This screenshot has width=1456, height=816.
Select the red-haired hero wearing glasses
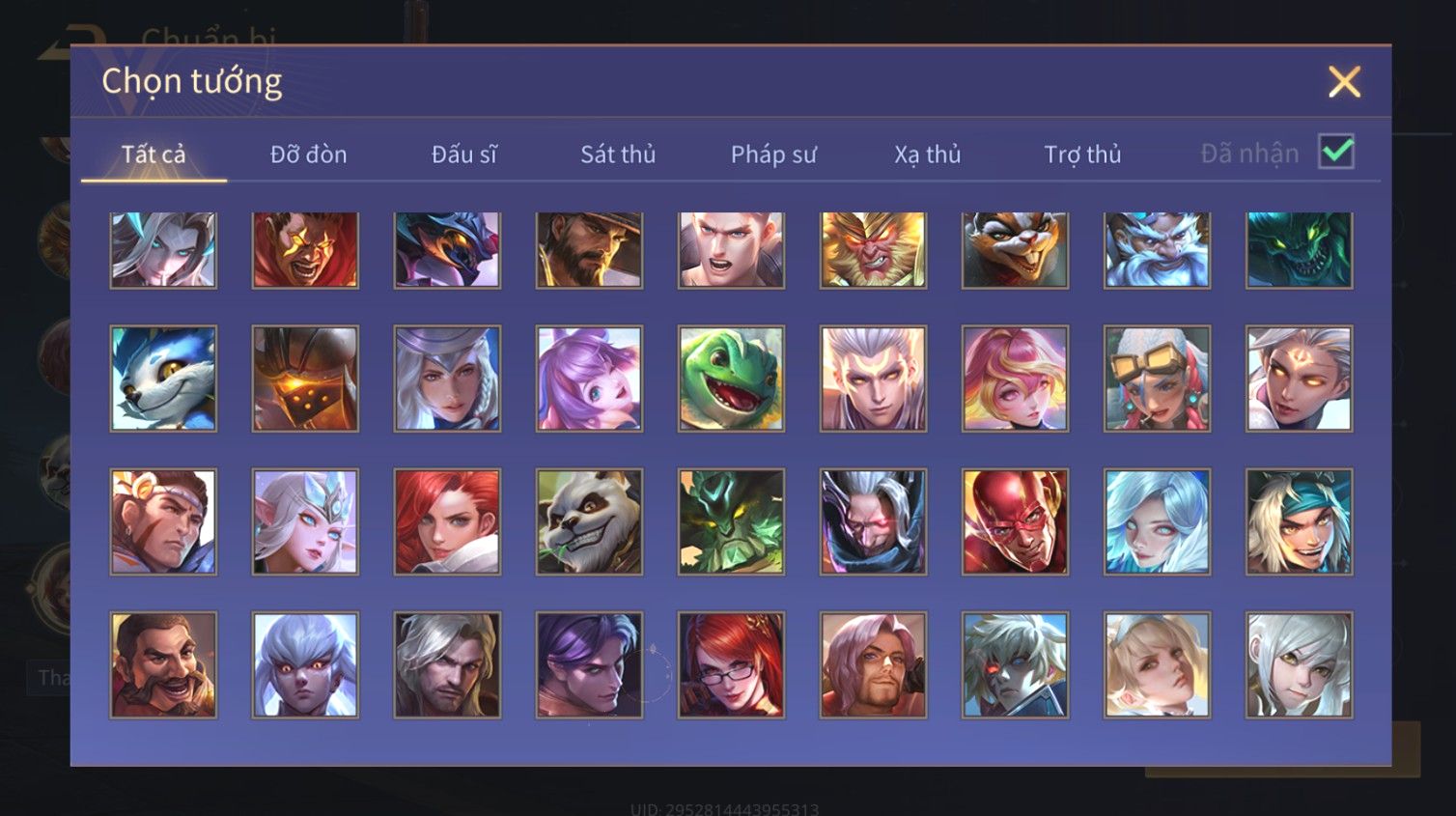coord(731,664)
